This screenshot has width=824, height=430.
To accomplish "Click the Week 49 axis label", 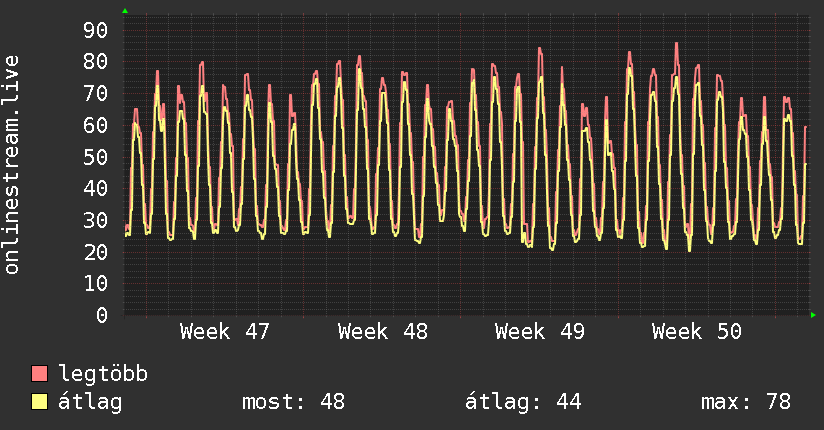I will click(x=540, y=332).
